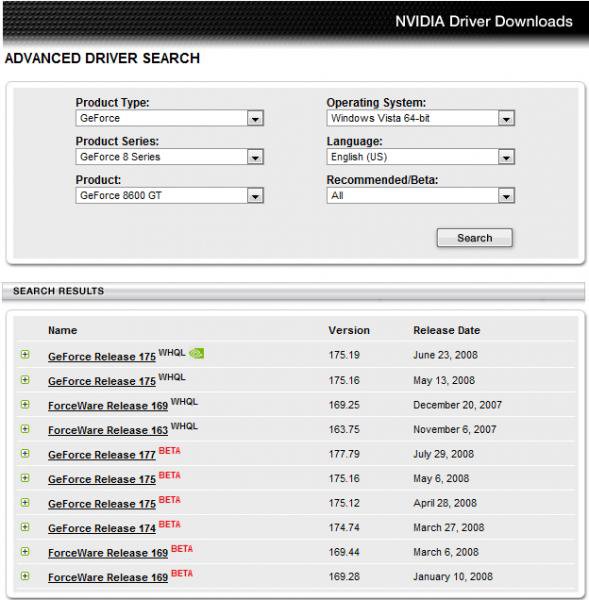Viewport: 589px width, 600px height.
Task: Click the release date March 27, 2008
Action: [x=449, y=528]
